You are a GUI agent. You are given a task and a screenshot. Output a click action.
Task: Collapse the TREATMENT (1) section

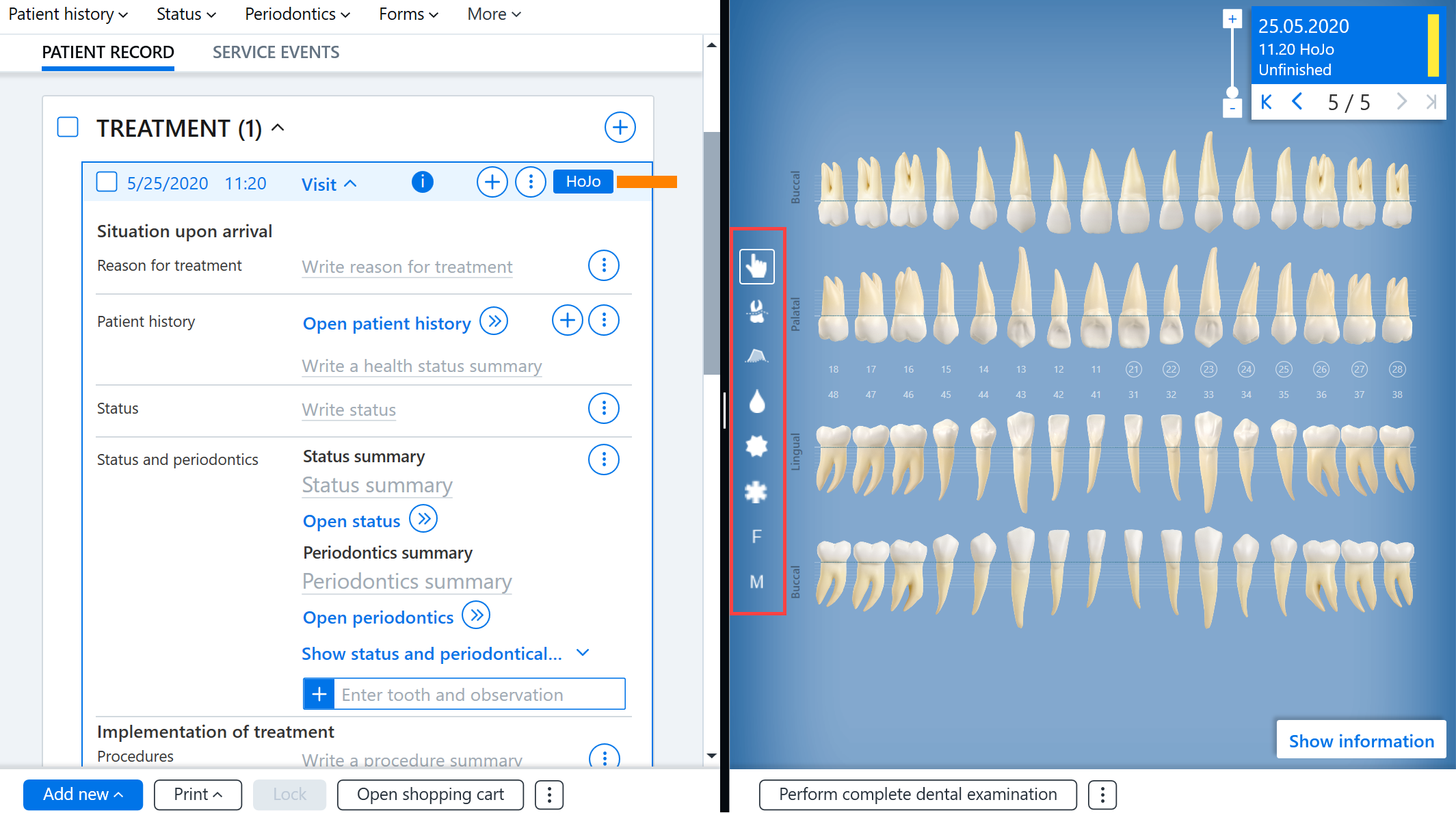tap(278, 128)
